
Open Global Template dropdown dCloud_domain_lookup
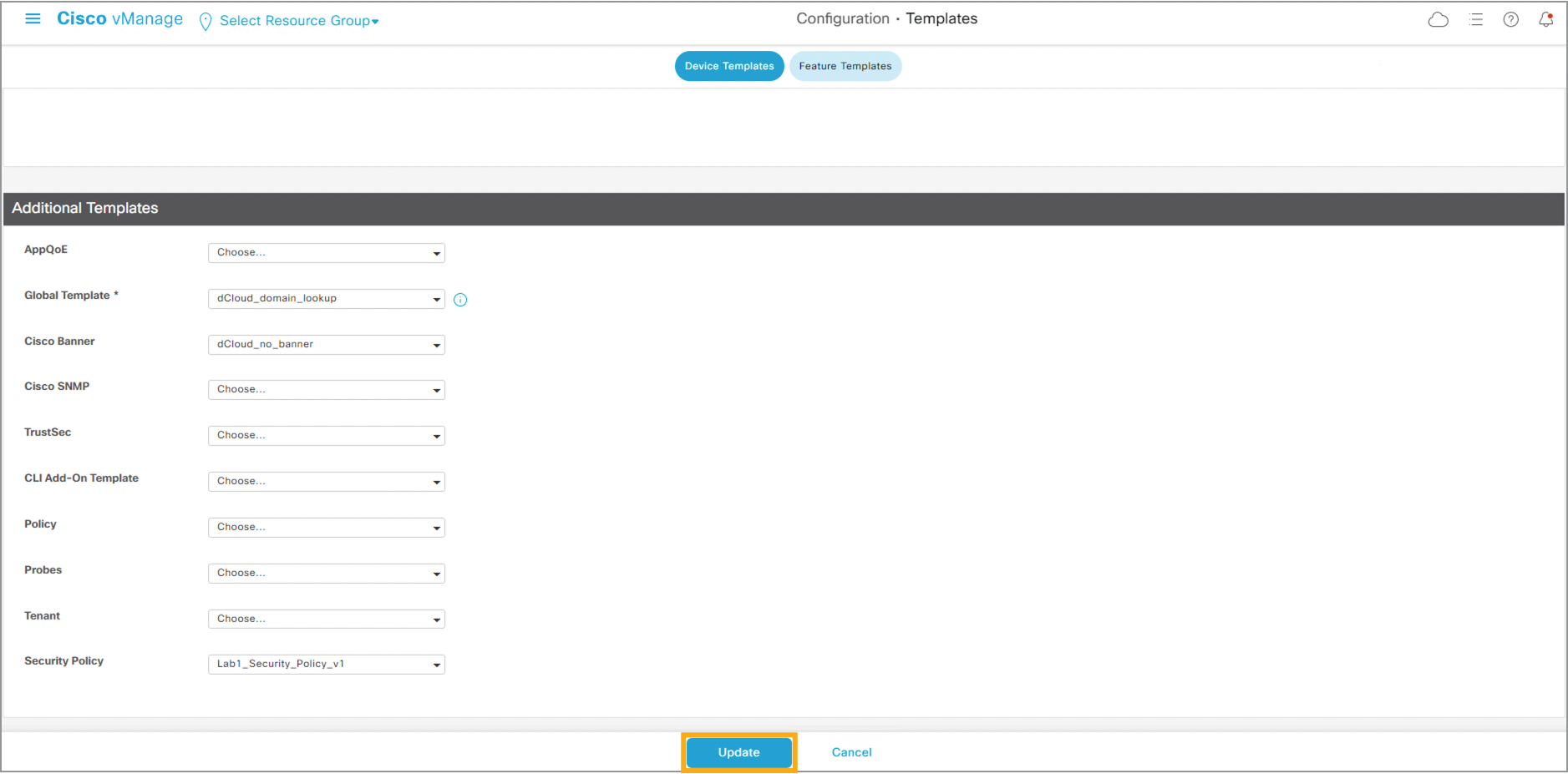click(327, 298)
